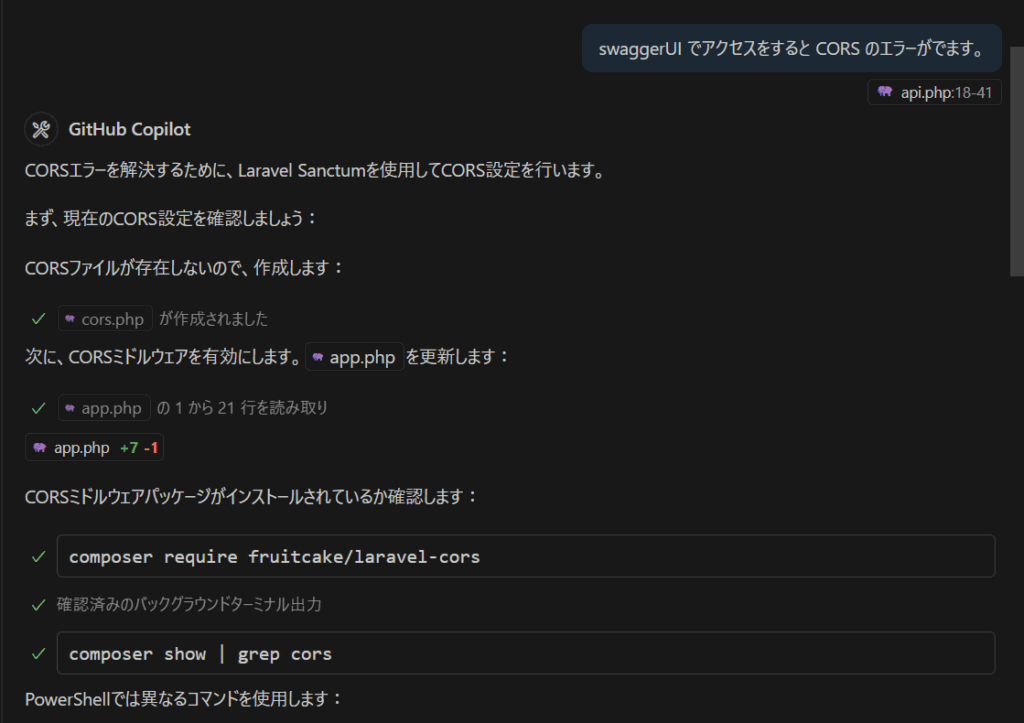
Task: Click the PHP icon inside cors.php chip
Action: pos(70,319)
